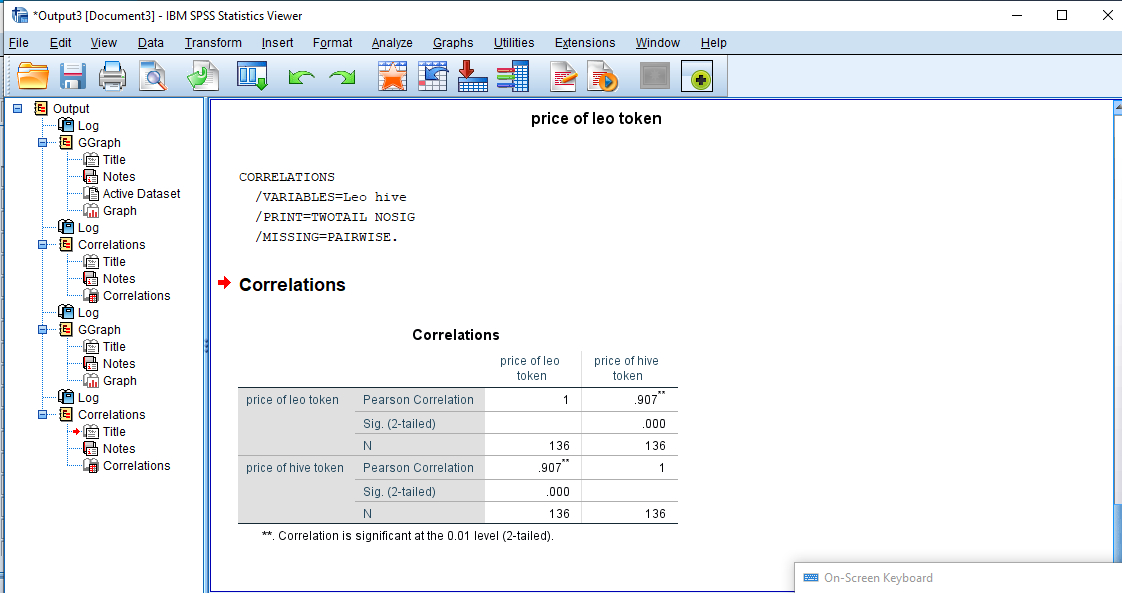Open the Analyze menu
The width and height of the screenshot is (1122, 593).
(392, 43)
